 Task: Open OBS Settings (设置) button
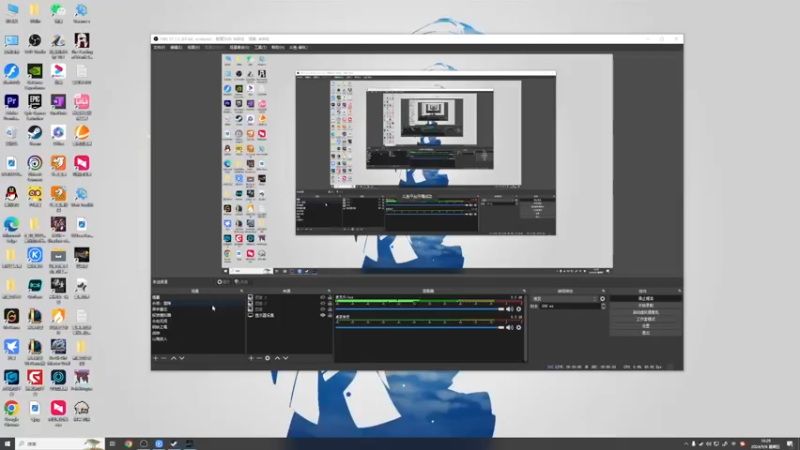point(645,326)
